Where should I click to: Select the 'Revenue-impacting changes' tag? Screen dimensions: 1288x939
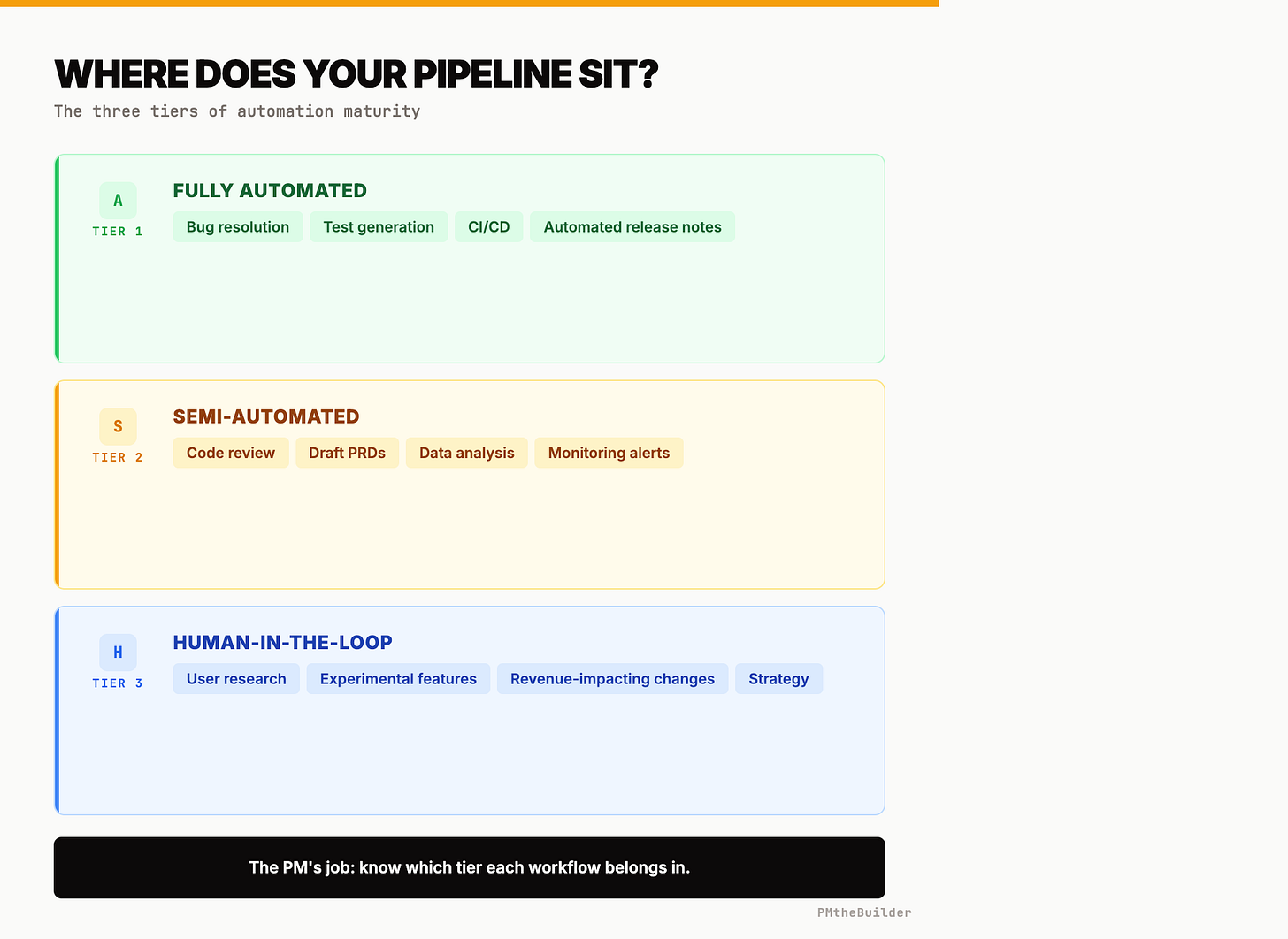[x=612, y=679]
